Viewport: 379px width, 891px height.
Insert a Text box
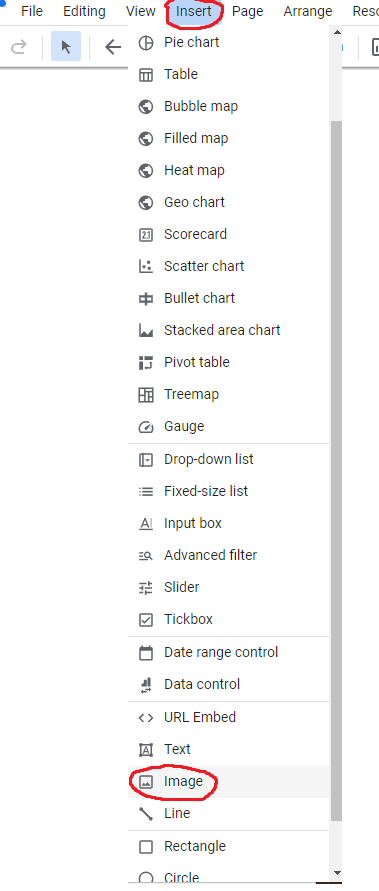[228, 749]
